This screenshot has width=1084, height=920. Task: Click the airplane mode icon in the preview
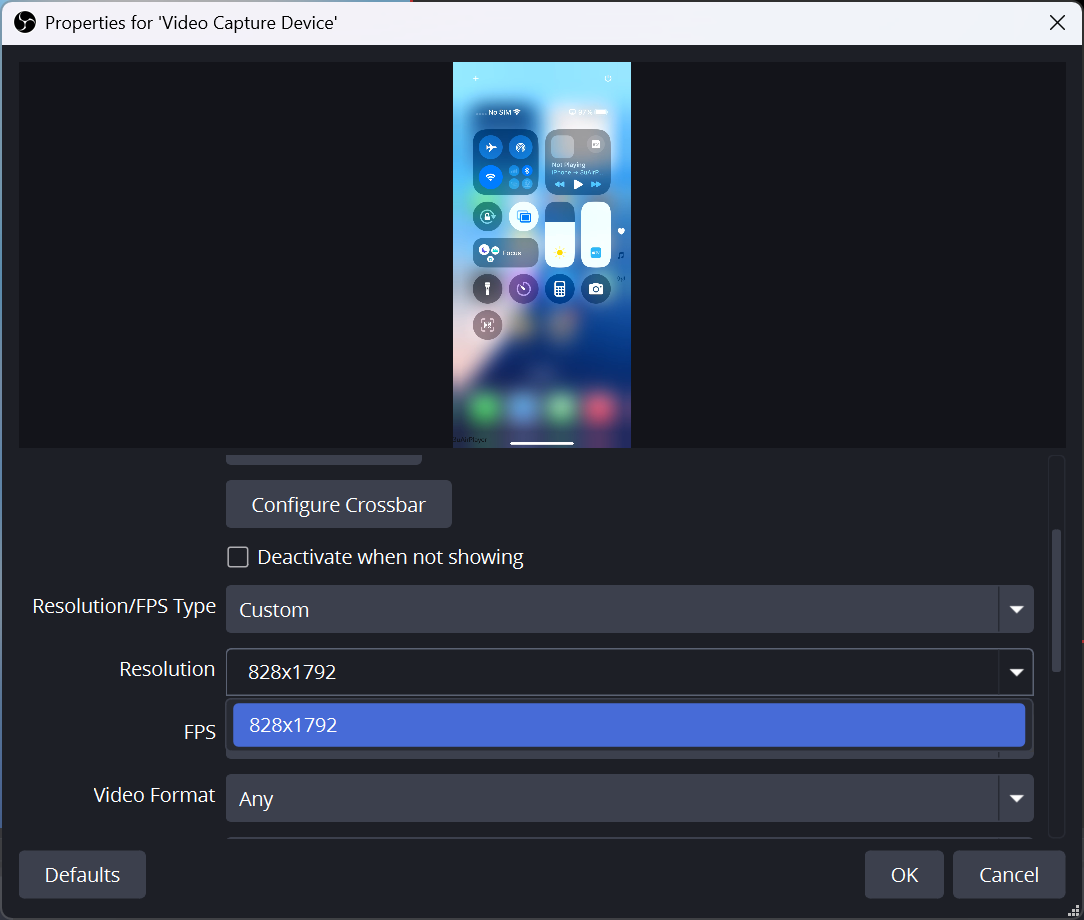(491, 148)
